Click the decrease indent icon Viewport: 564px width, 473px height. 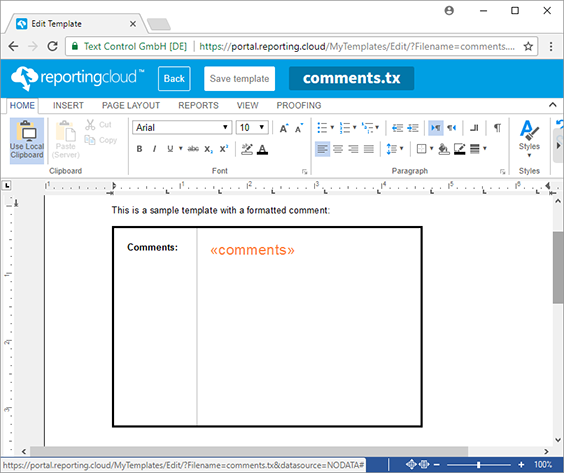click(397, 128)
